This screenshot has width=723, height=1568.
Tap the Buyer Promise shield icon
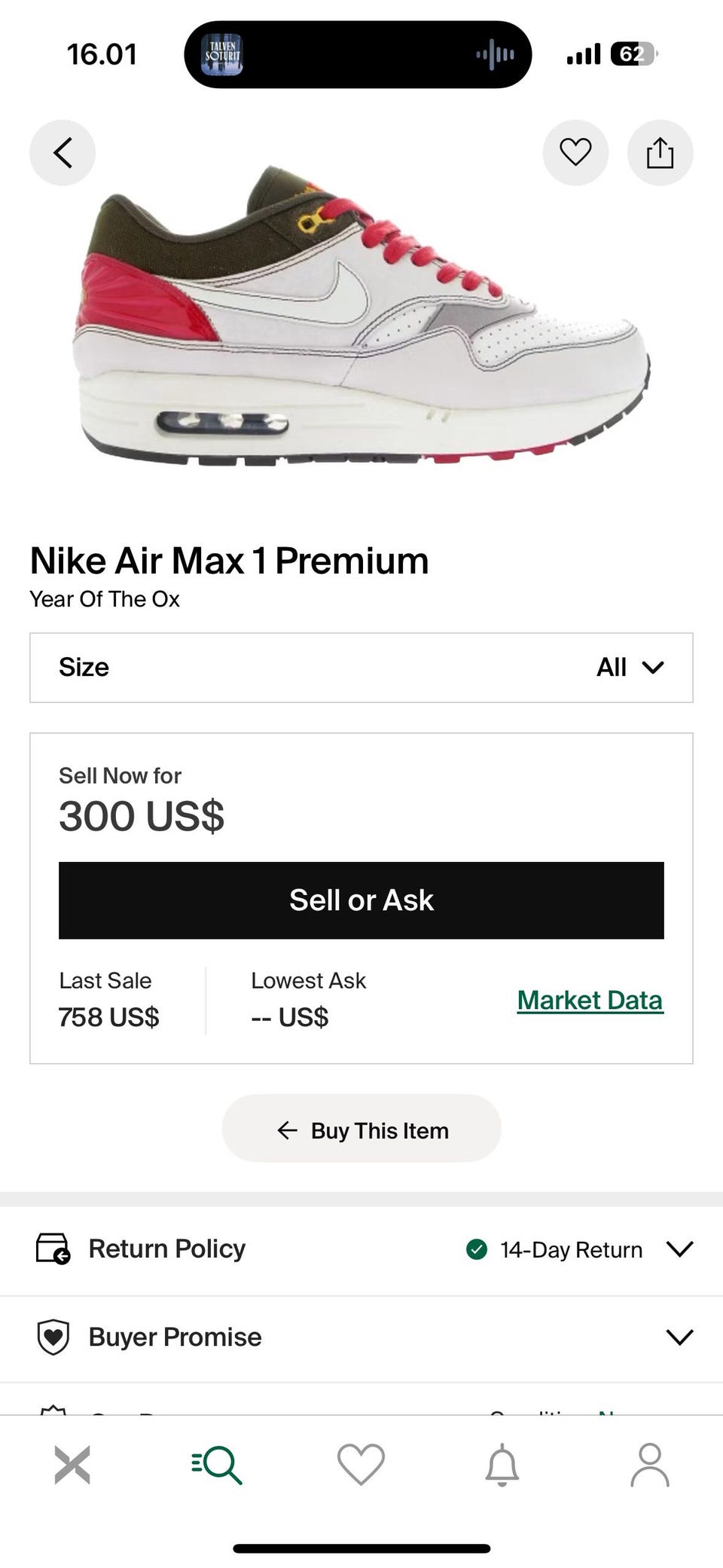[53, 1337]
